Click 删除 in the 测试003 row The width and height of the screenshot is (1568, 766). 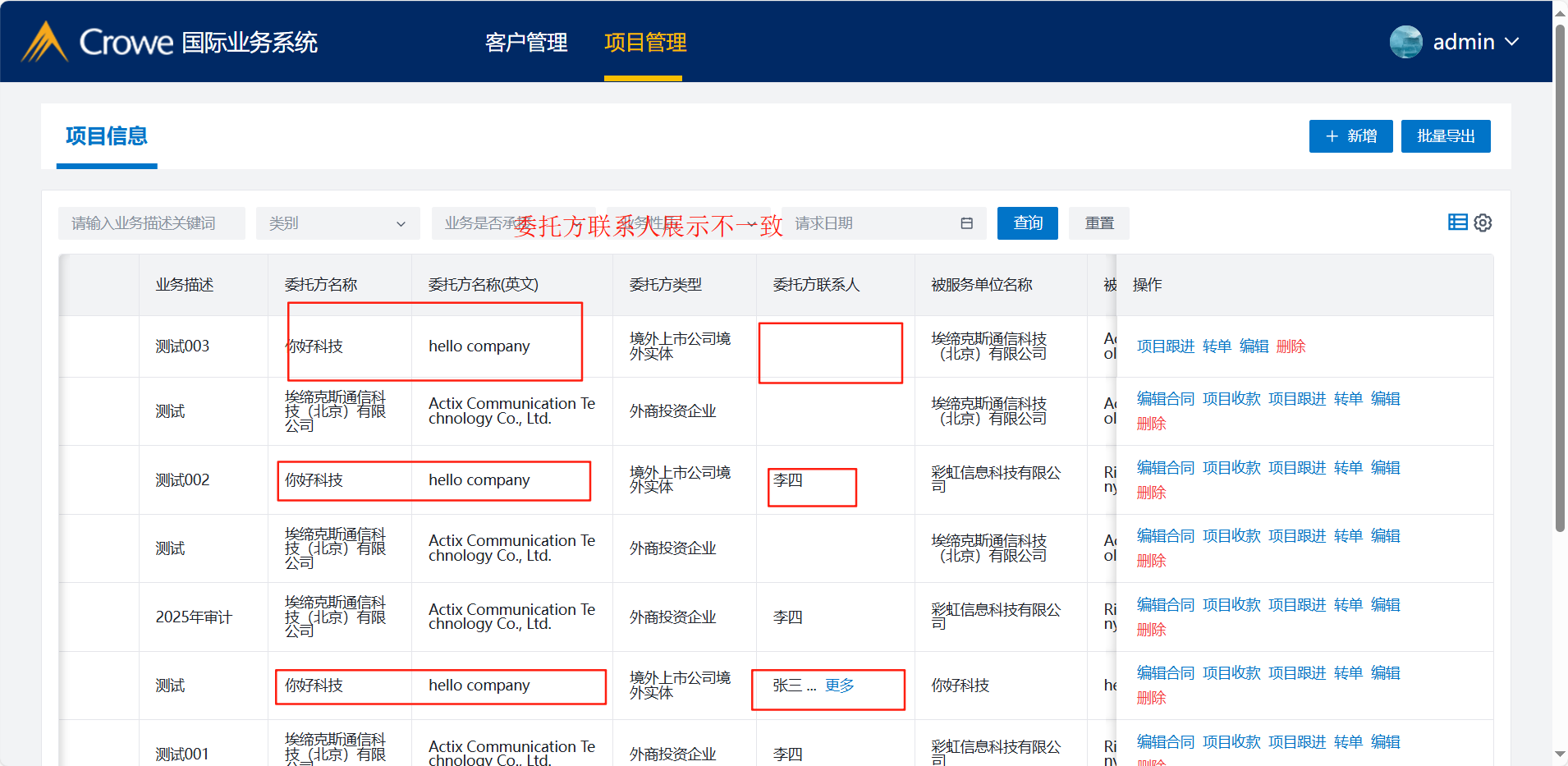pos(1291,346)
